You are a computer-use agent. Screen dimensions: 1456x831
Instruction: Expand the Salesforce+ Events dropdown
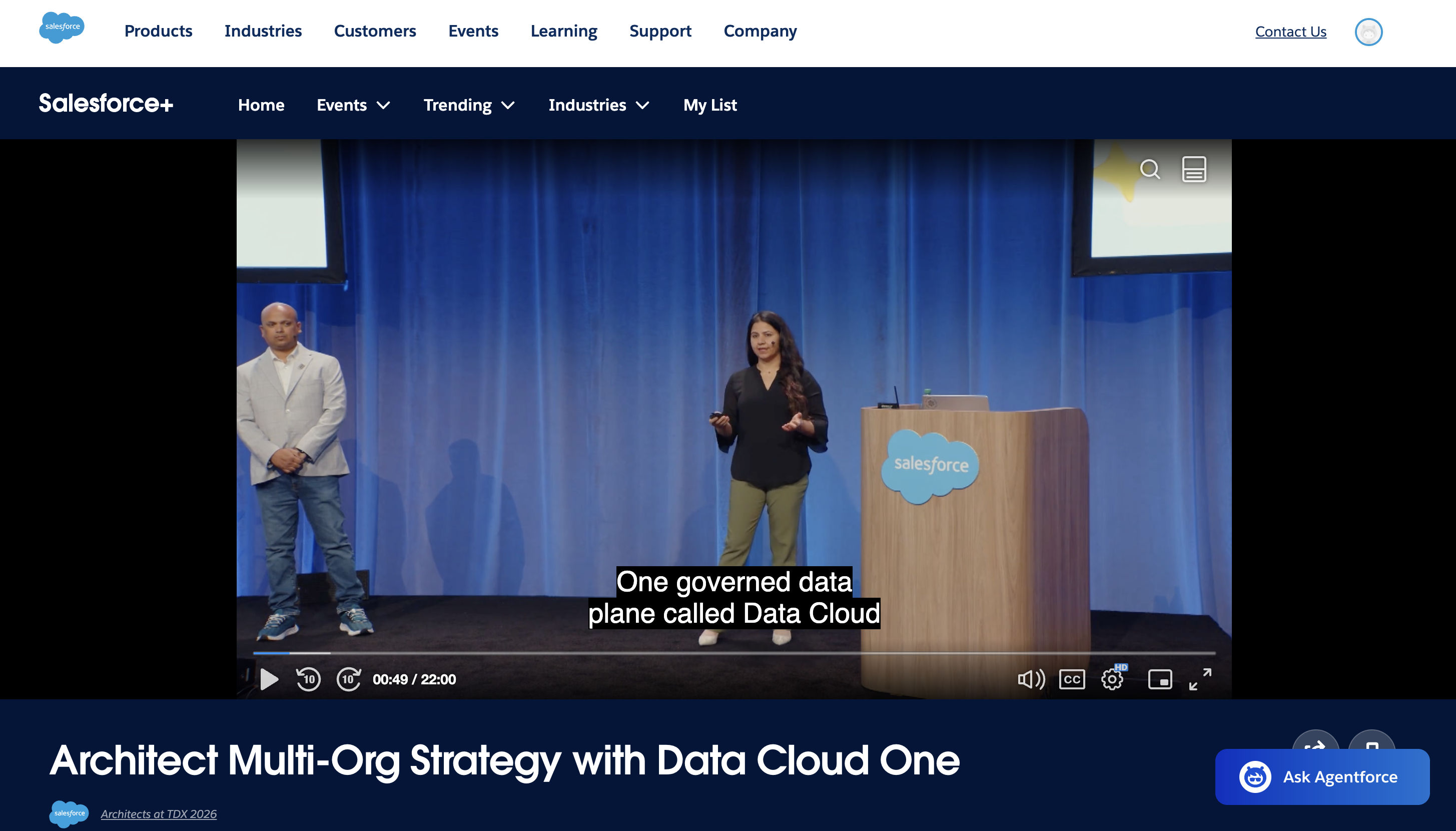click(354, 105)
